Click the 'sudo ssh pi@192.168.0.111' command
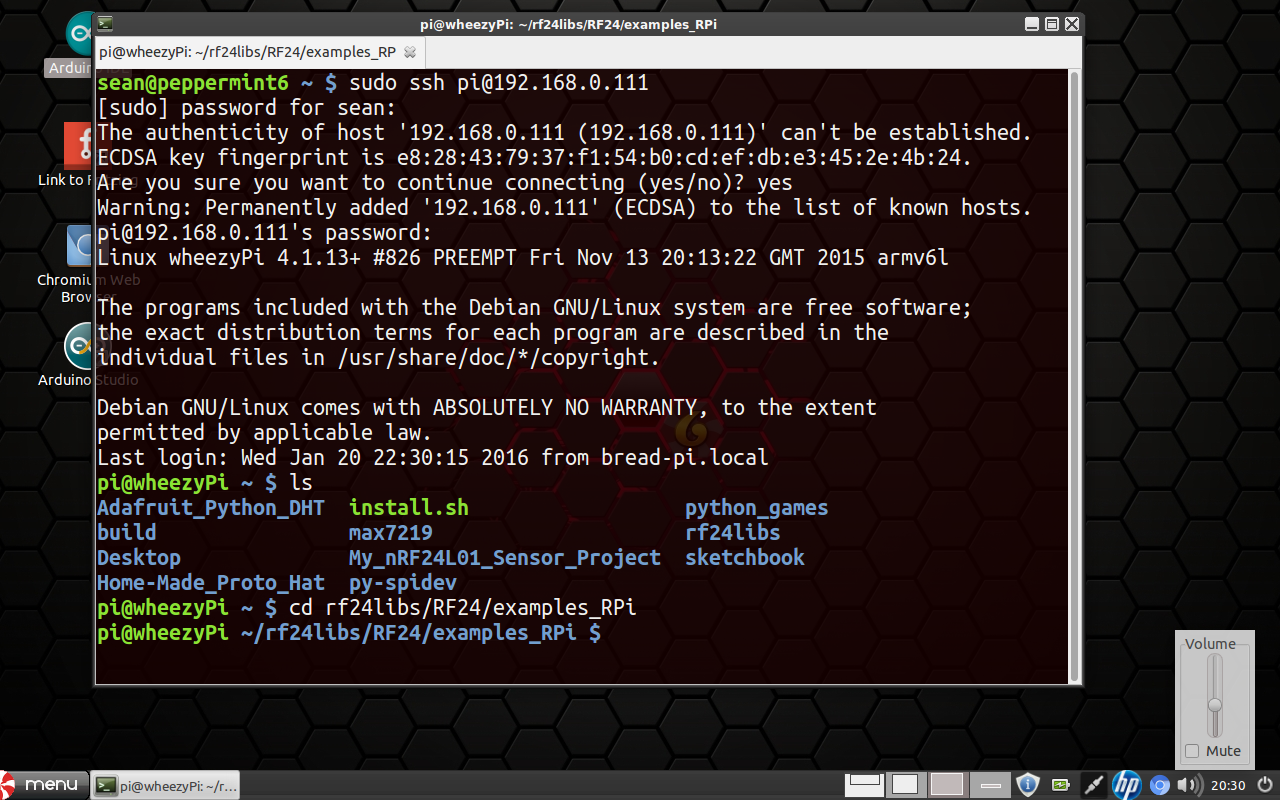This screenshot has height=800, width=1280. (499, 83)
